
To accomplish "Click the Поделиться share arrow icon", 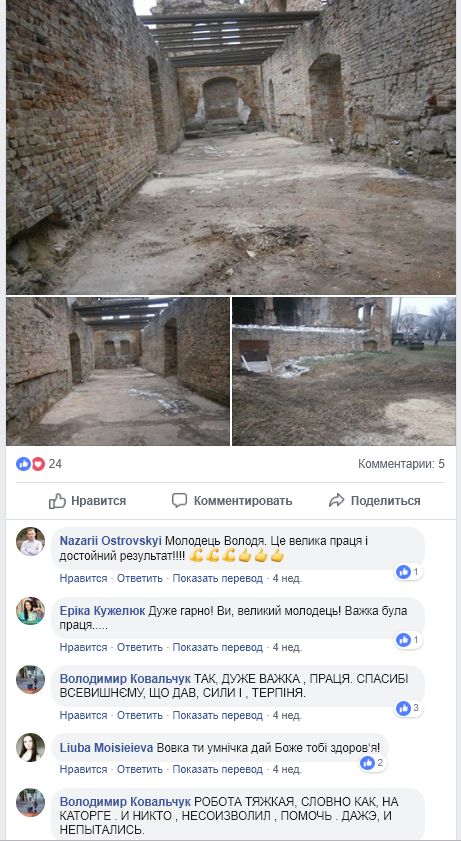I will (337, 501).
